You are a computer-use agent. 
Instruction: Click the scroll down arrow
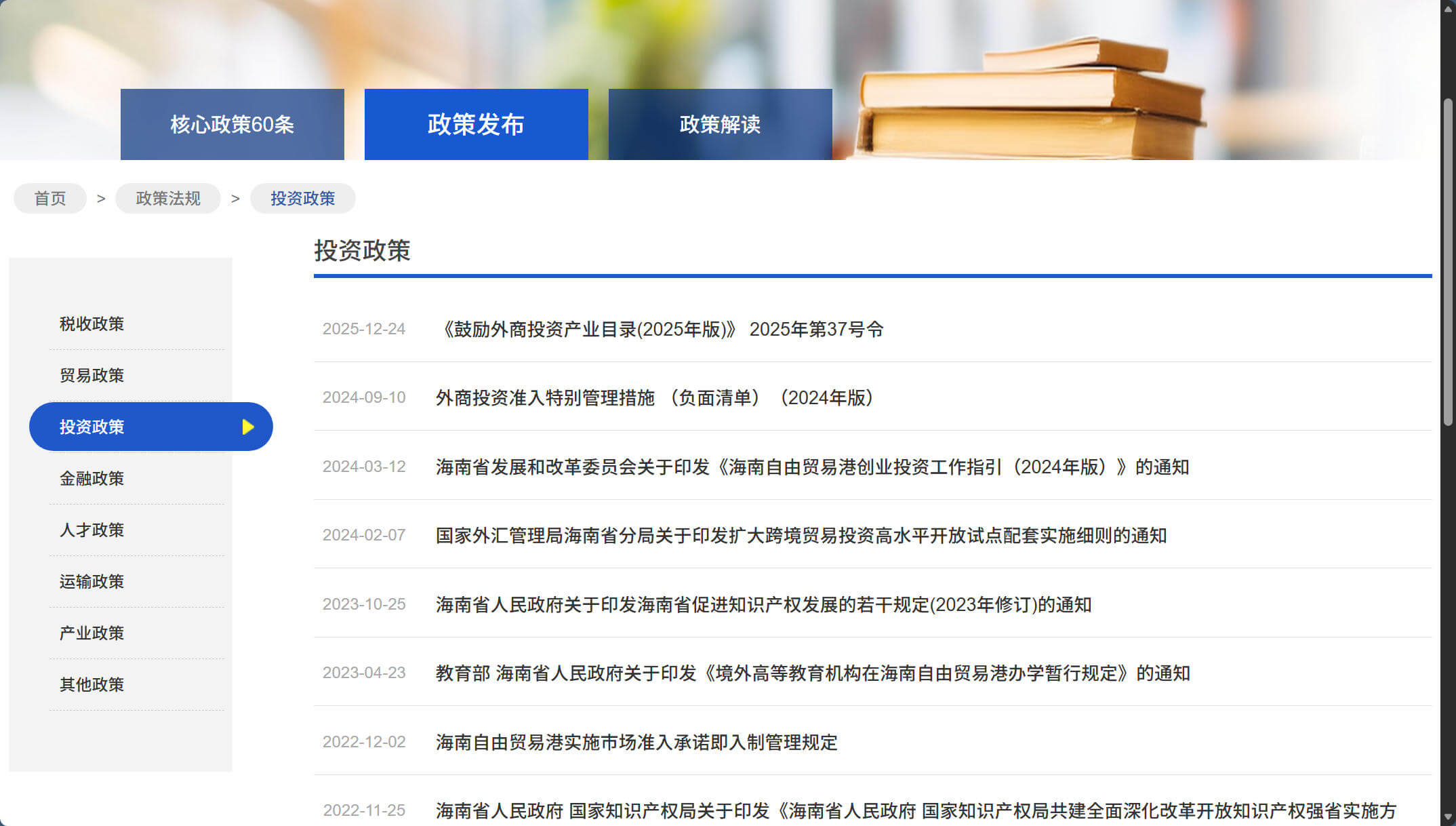pyautogui.click(x=1448, y=817)
